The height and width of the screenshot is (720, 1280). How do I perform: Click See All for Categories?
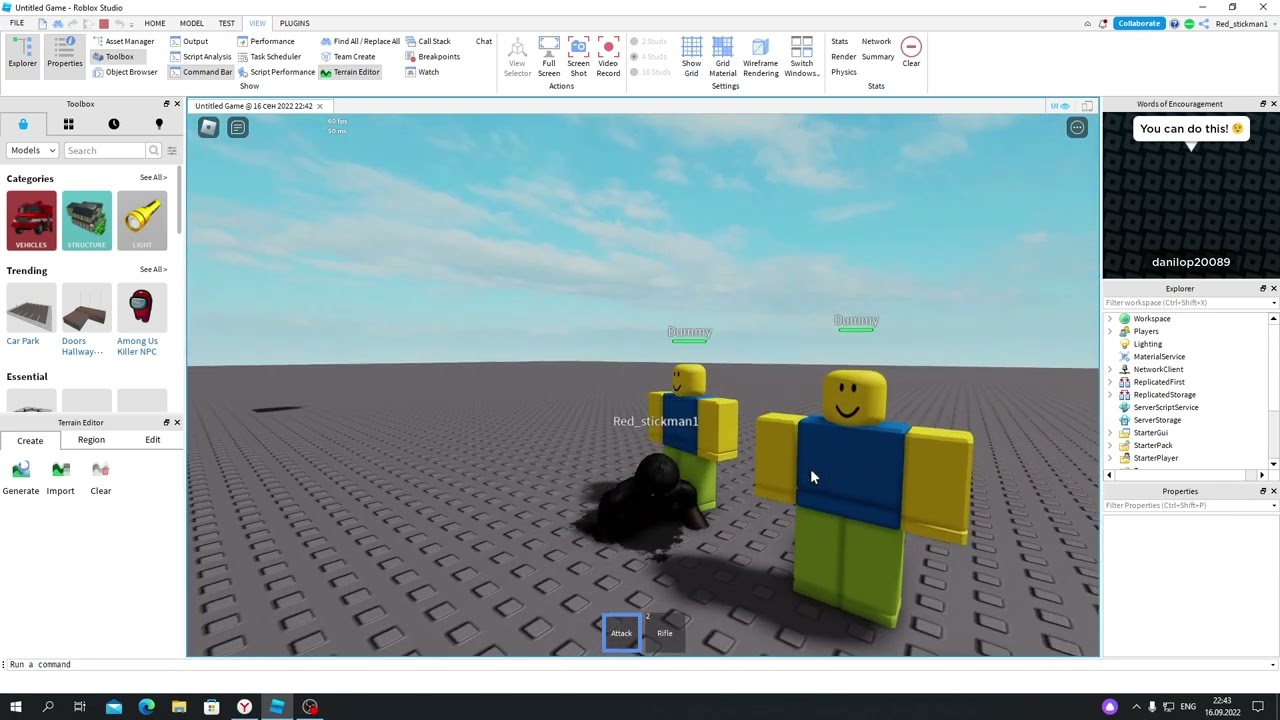153,178
